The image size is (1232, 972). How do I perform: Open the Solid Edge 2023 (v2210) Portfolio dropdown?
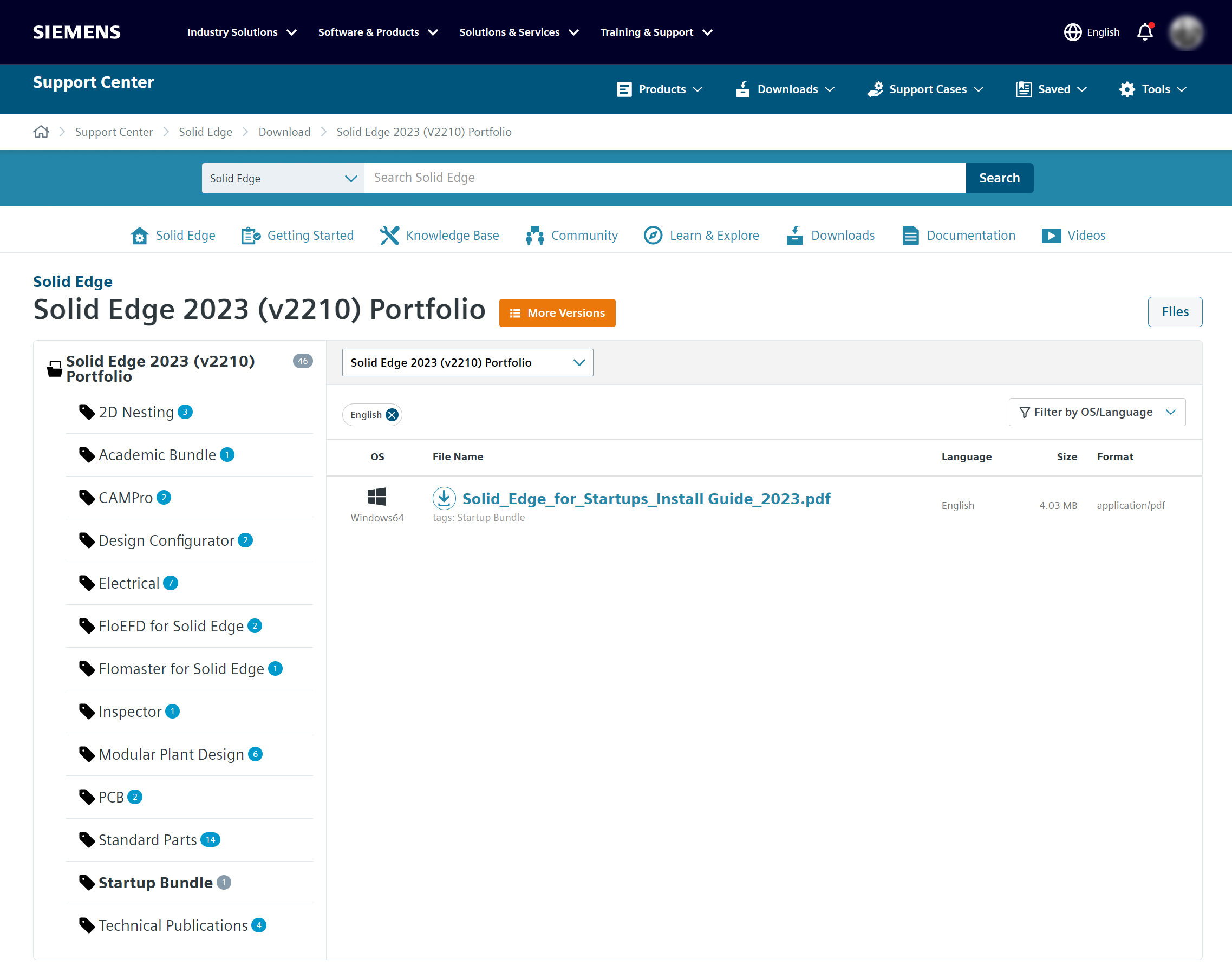click(x=467, y=362)
